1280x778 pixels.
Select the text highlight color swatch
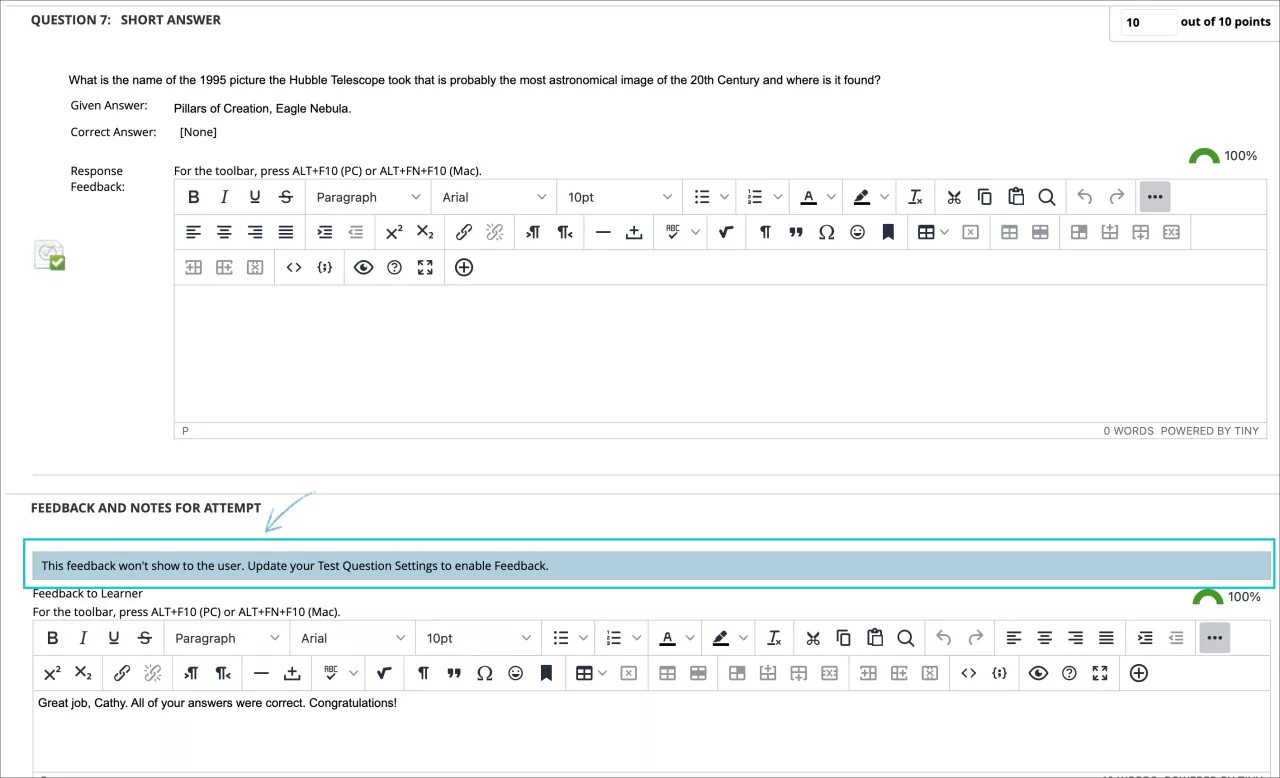coord(862,196)
